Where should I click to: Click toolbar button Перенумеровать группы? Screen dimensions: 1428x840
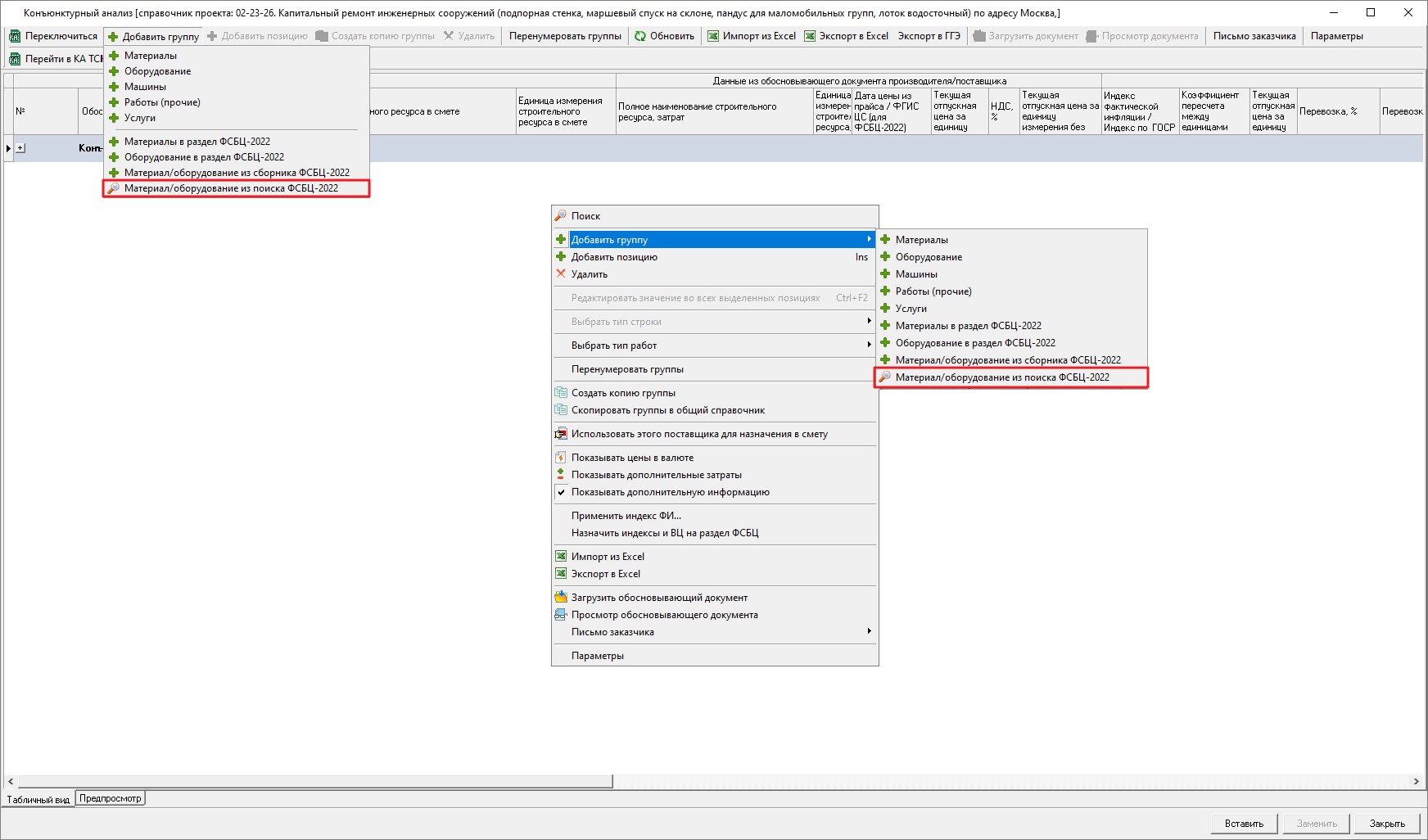[x=565, y=36]
